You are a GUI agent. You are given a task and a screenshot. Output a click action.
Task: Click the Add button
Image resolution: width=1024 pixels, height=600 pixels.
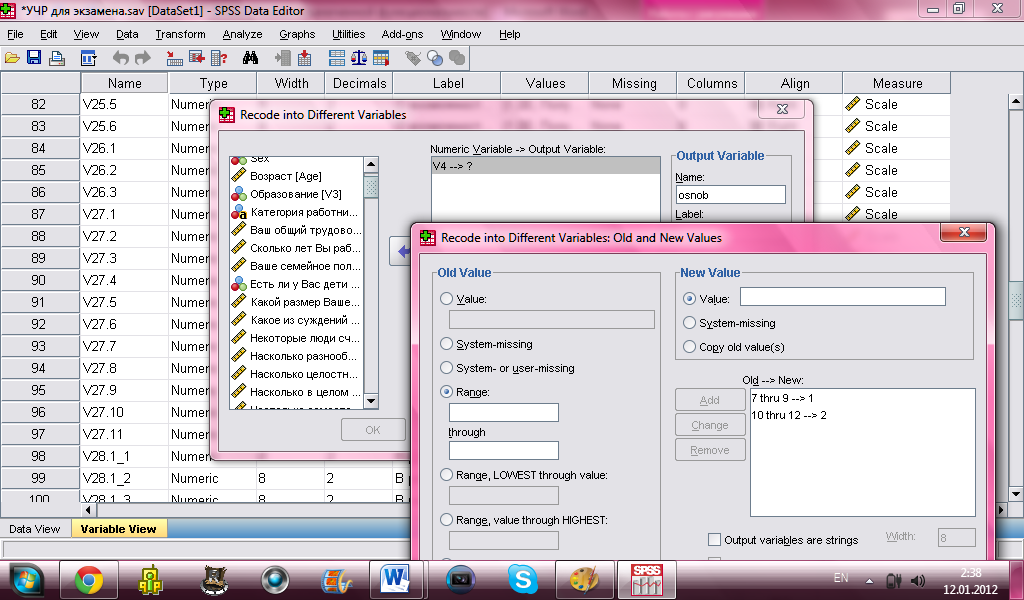[x=710, y=400]
